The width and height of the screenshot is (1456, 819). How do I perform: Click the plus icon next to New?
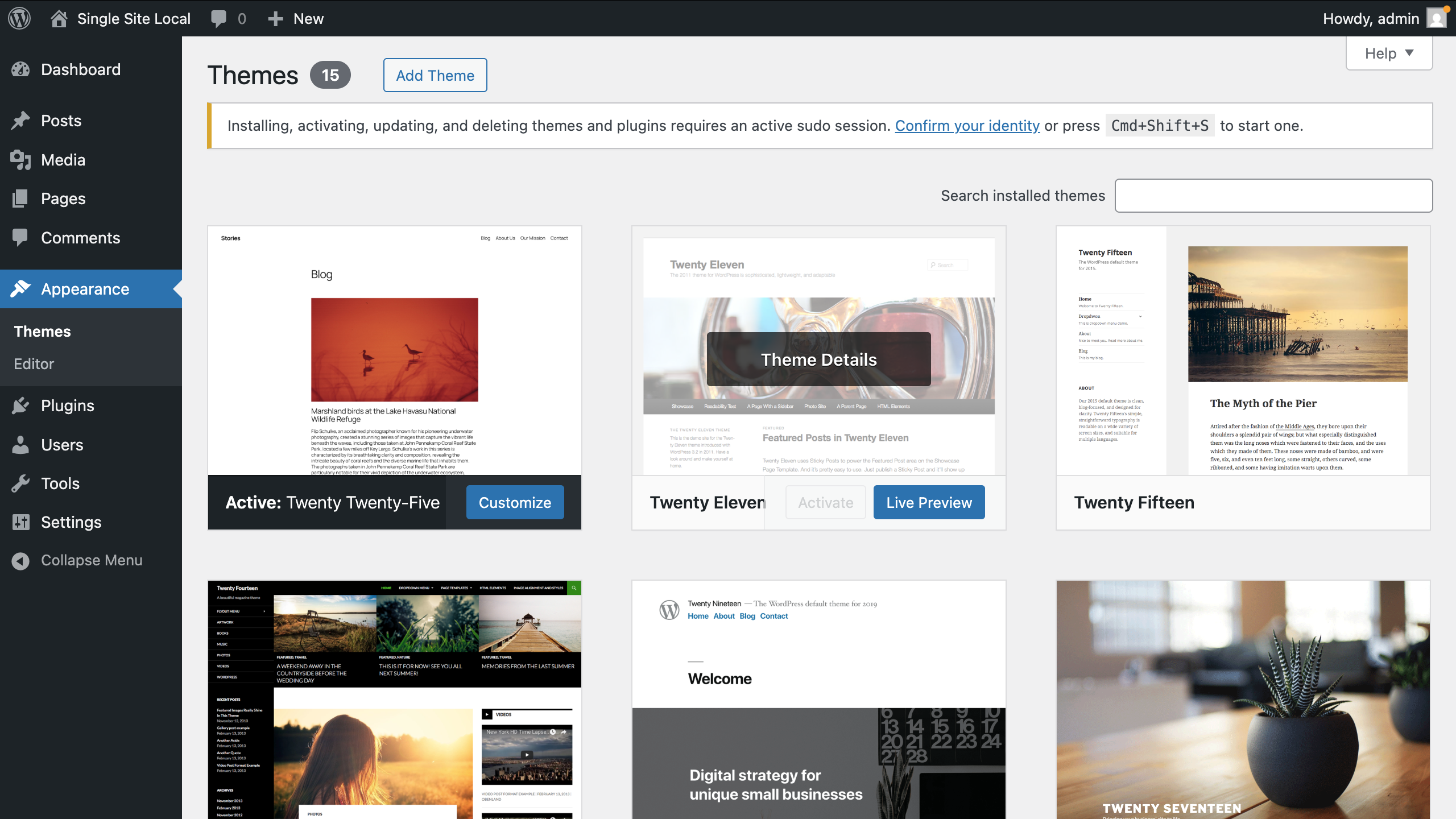tap(275, 19)
